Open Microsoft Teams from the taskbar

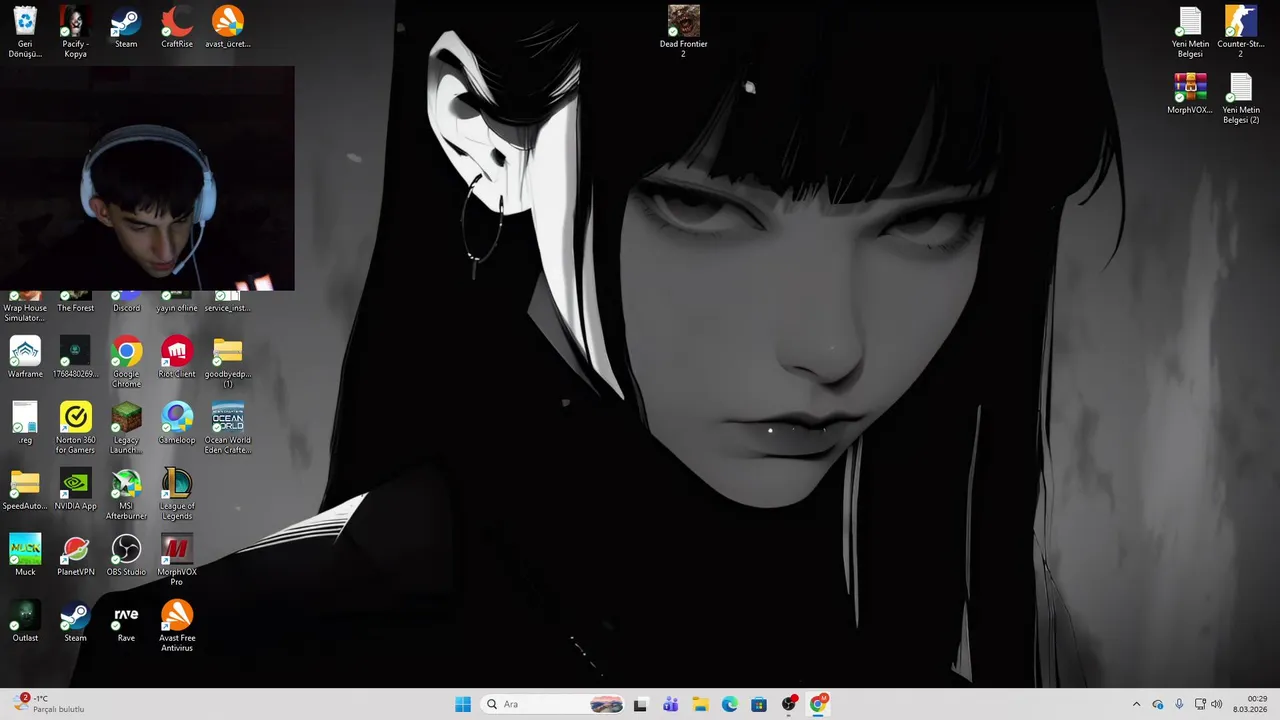(670, 704)
